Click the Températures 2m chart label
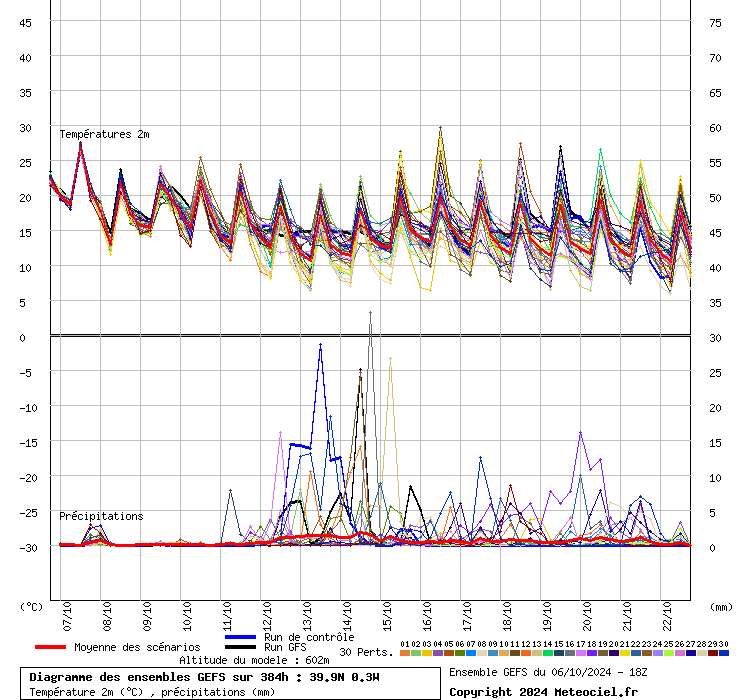 [104, 135]
